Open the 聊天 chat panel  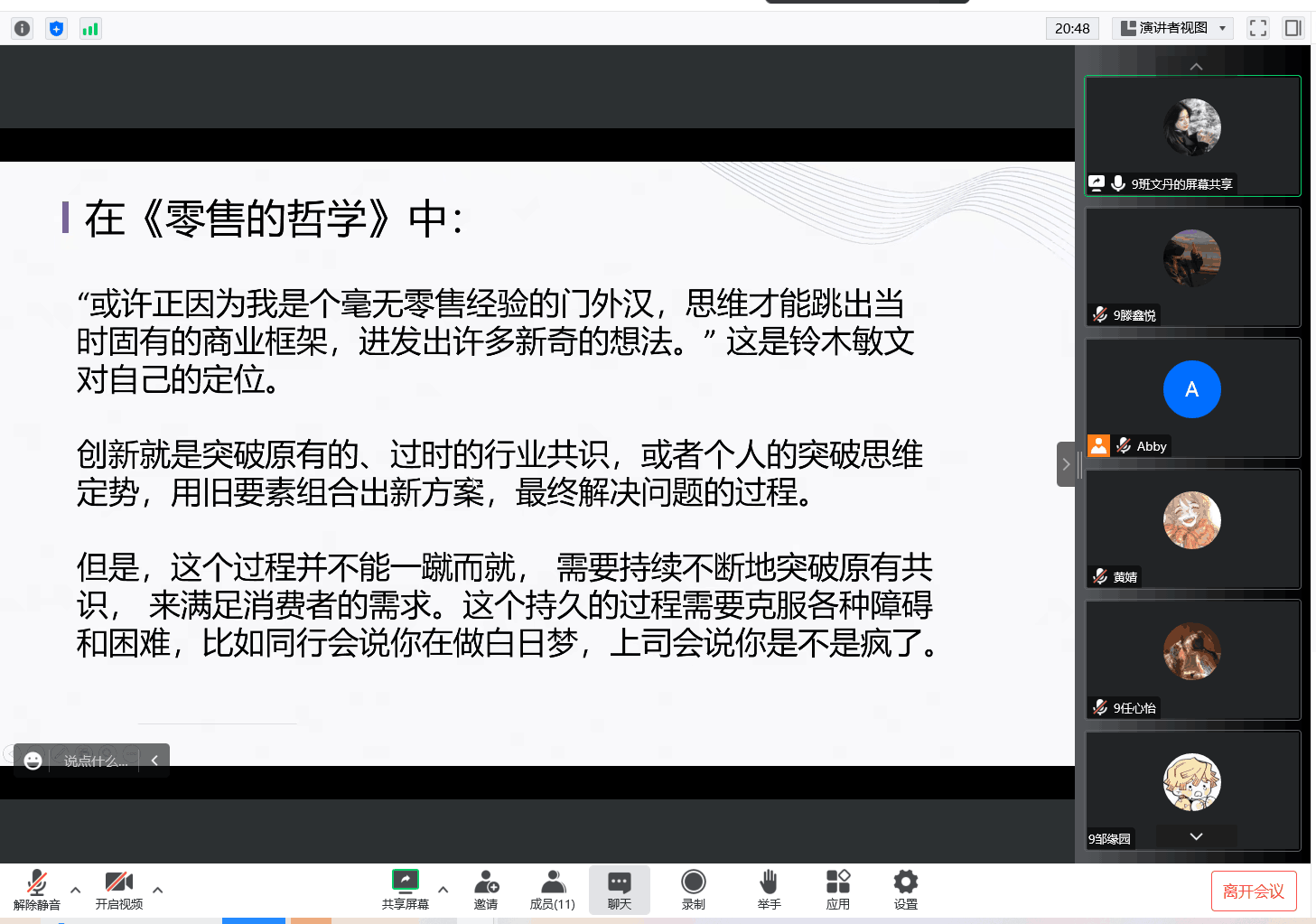[620, 889]
